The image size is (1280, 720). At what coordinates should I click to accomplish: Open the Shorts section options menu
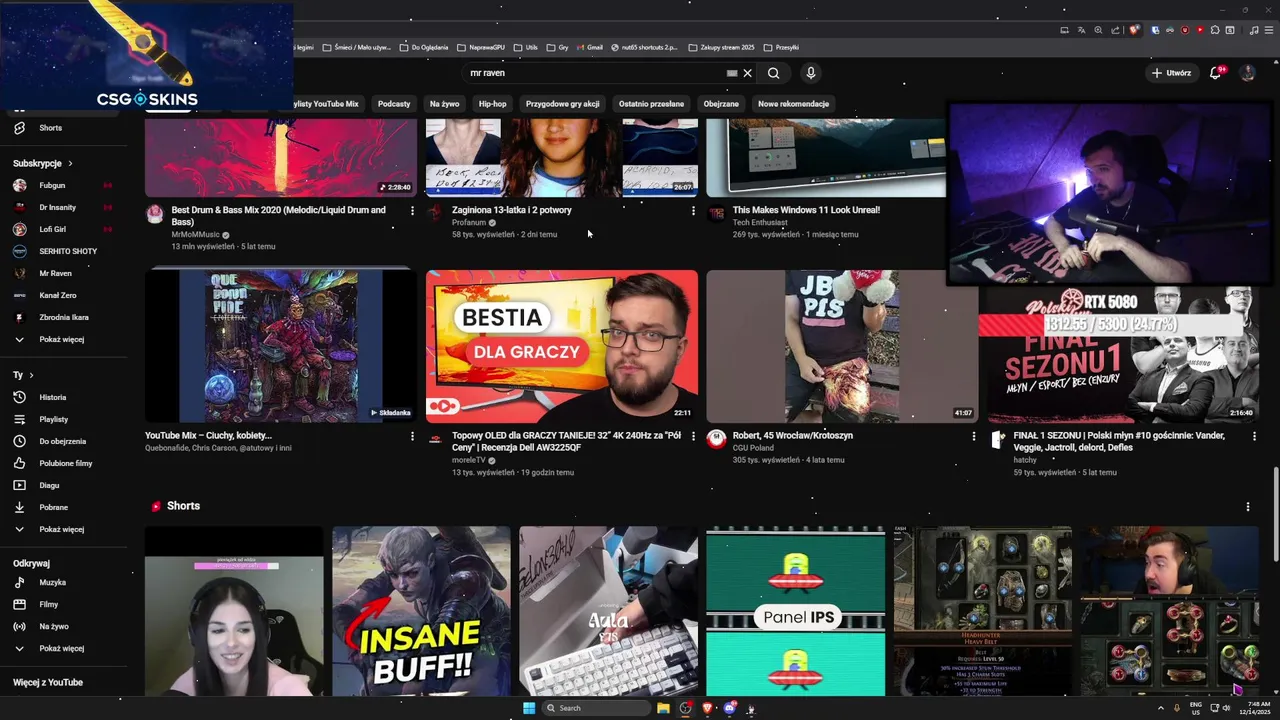click(1247, 507)
